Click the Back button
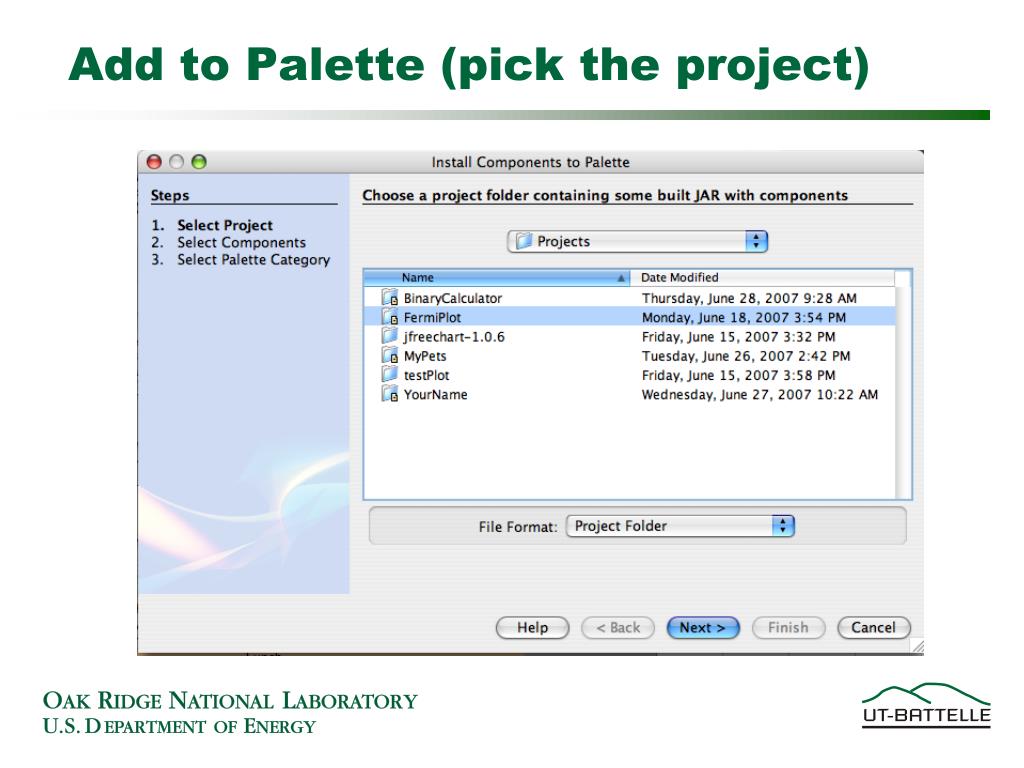 pyautogui.click(x=618, y=628)
